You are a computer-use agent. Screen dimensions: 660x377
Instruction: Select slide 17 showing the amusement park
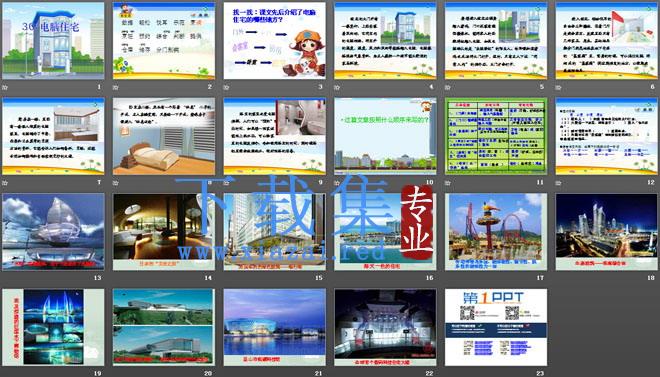pyautogui.click(x=496, y=232)
